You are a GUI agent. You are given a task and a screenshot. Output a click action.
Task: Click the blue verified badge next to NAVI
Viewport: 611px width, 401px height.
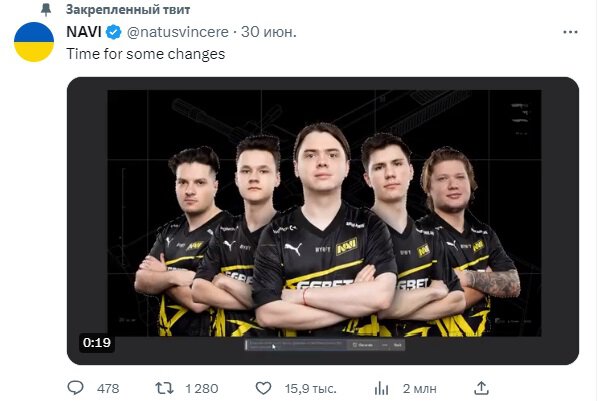(114, 32)
